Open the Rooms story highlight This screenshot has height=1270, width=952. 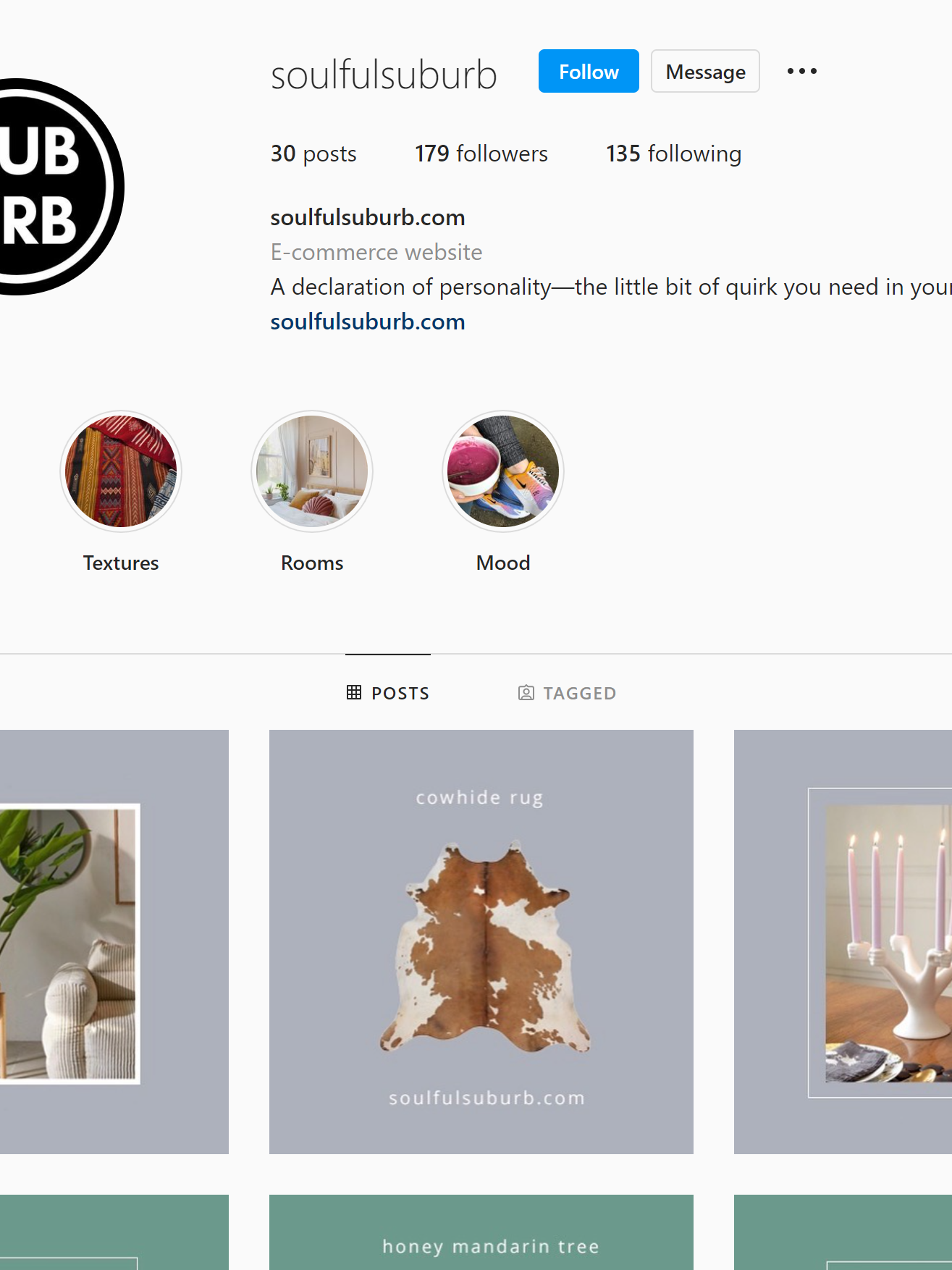pos(312,471)
